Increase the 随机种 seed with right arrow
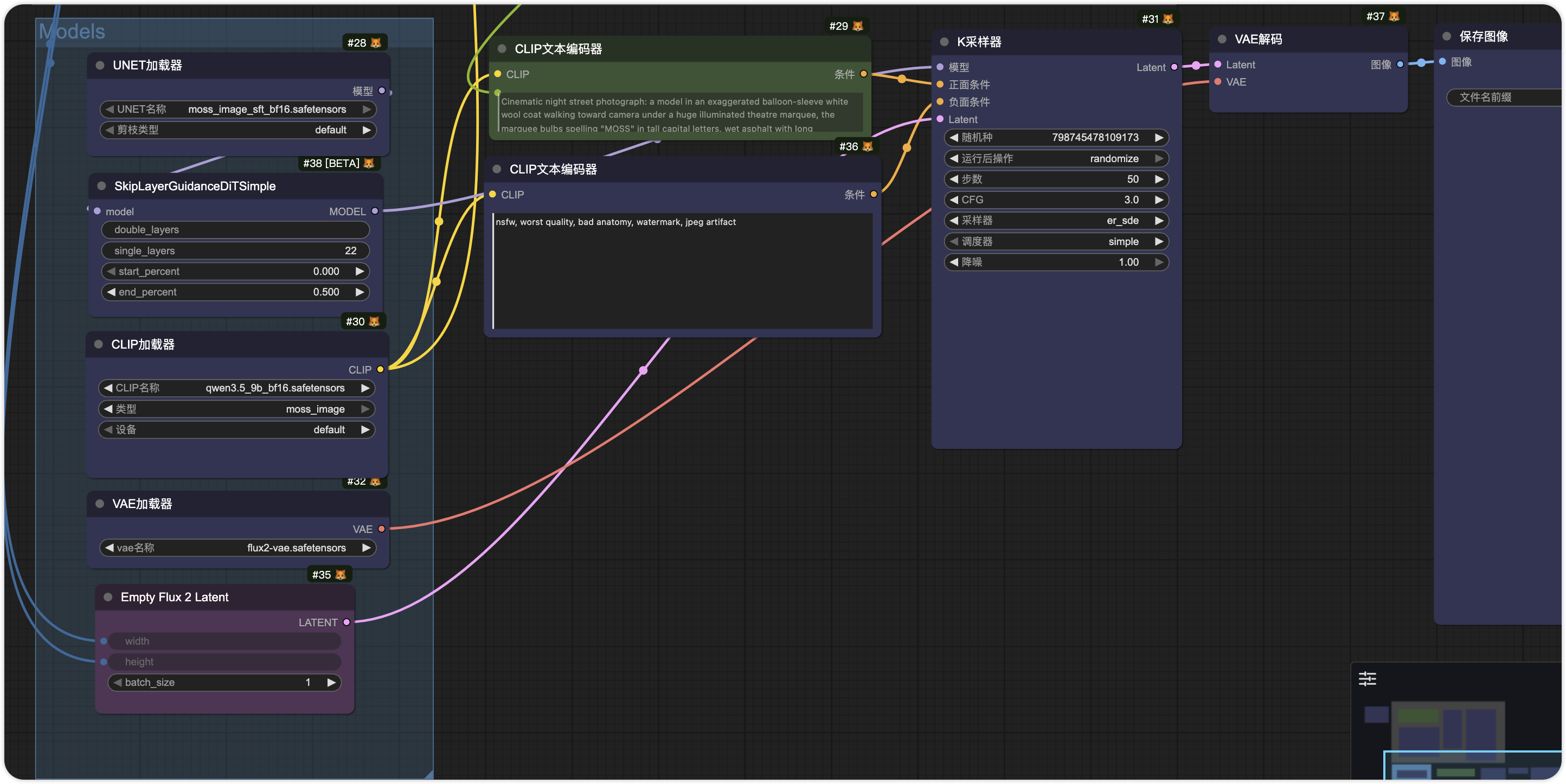Screen dimensions: 1566x784 click(1159, 137)
